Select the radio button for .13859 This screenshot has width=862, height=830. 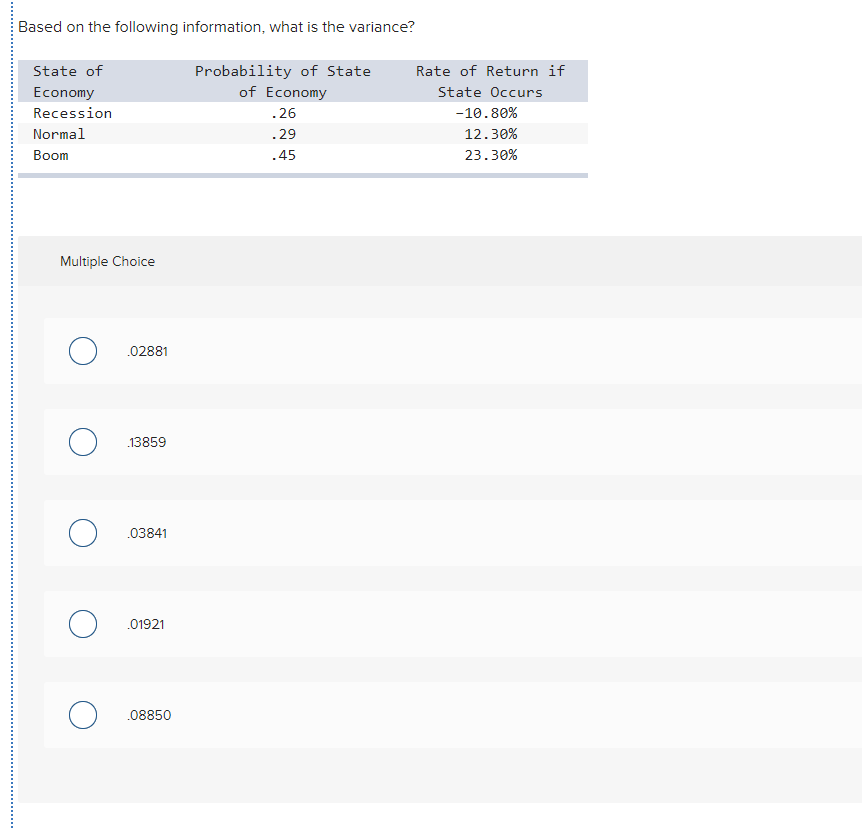click(82, 442)
